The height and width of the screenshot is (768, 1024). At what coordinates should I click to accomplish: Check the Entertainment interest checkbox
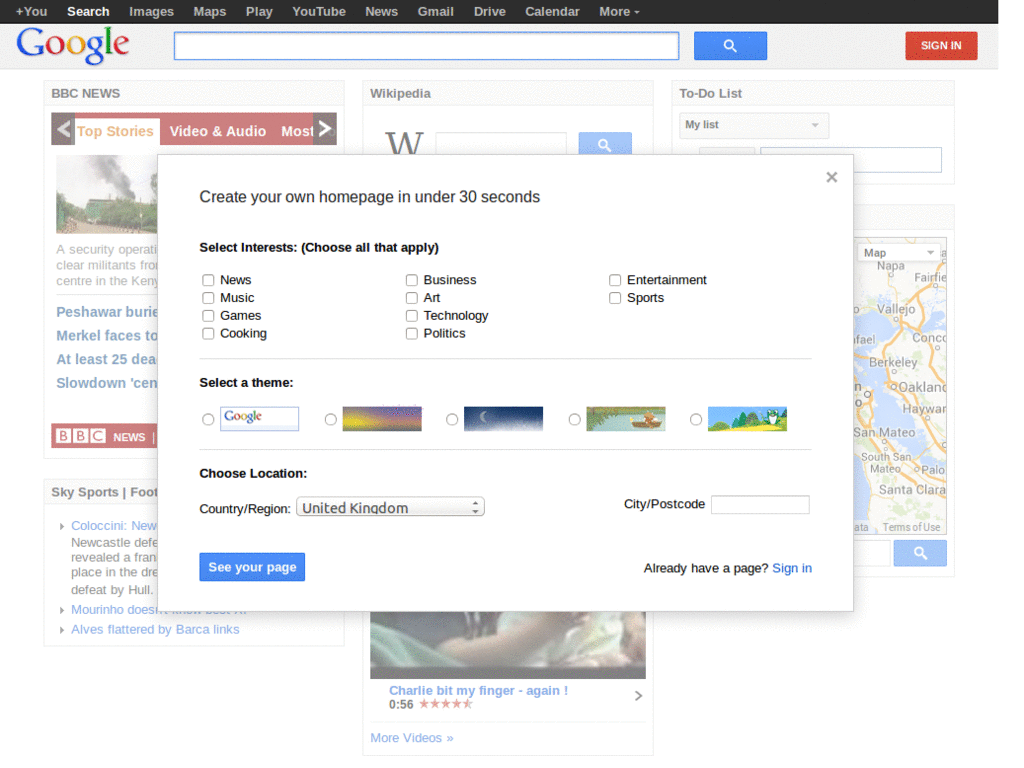pyautogui.click(x=615, y=280)
